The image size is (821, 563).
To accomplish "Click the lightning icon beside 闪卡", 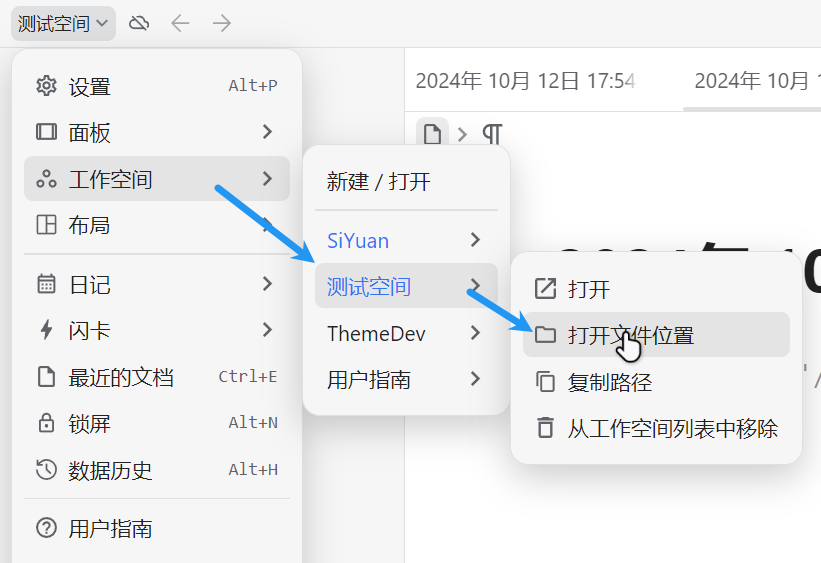I will tap(46, 330).
